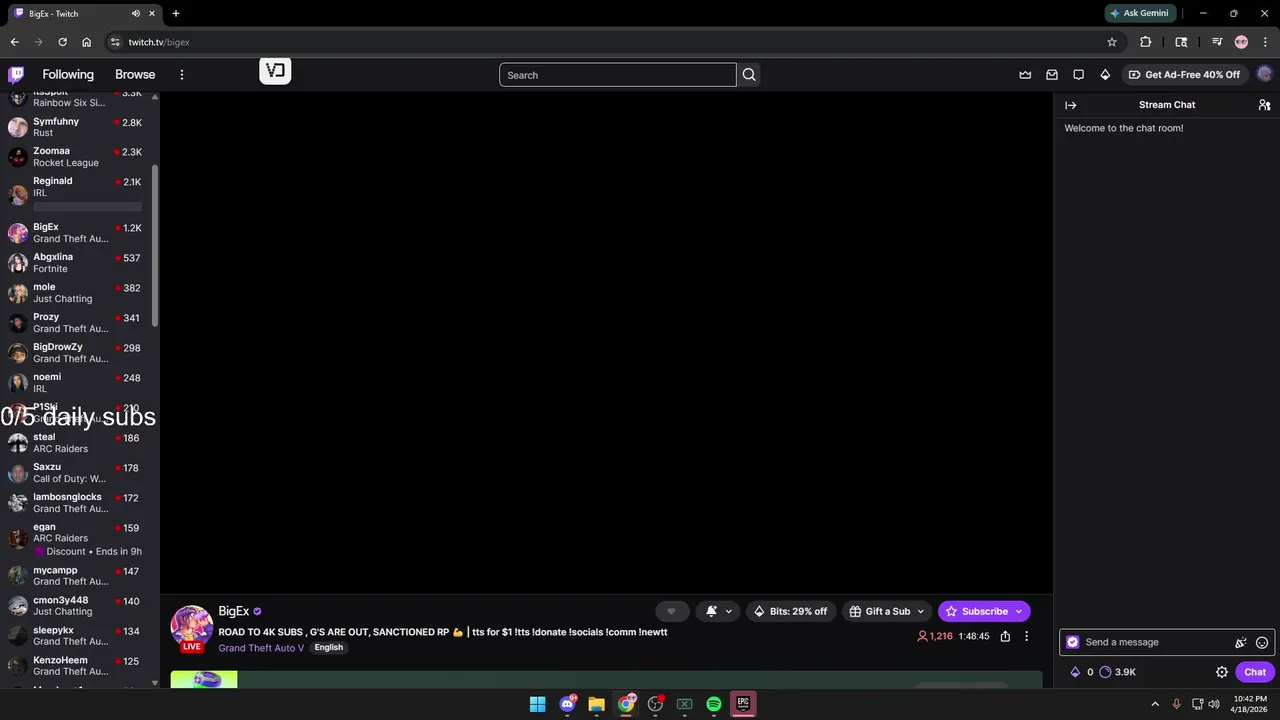Open Zoomaa's Rocket League channel
Screen dimensions: 1280x720
point(78,157)
